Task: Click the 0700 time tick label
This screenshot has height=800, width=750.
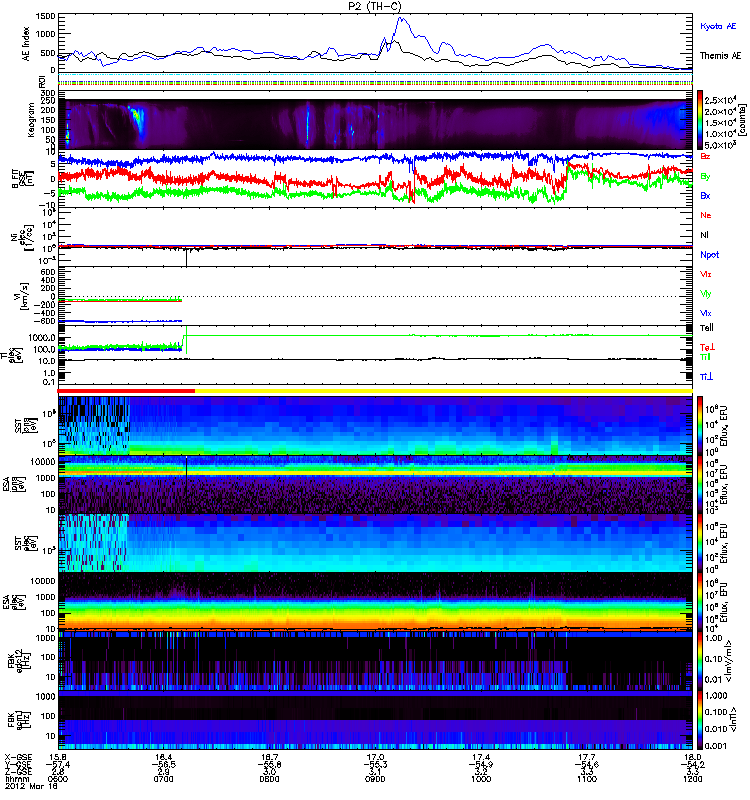Action: (x=164, y=779)
